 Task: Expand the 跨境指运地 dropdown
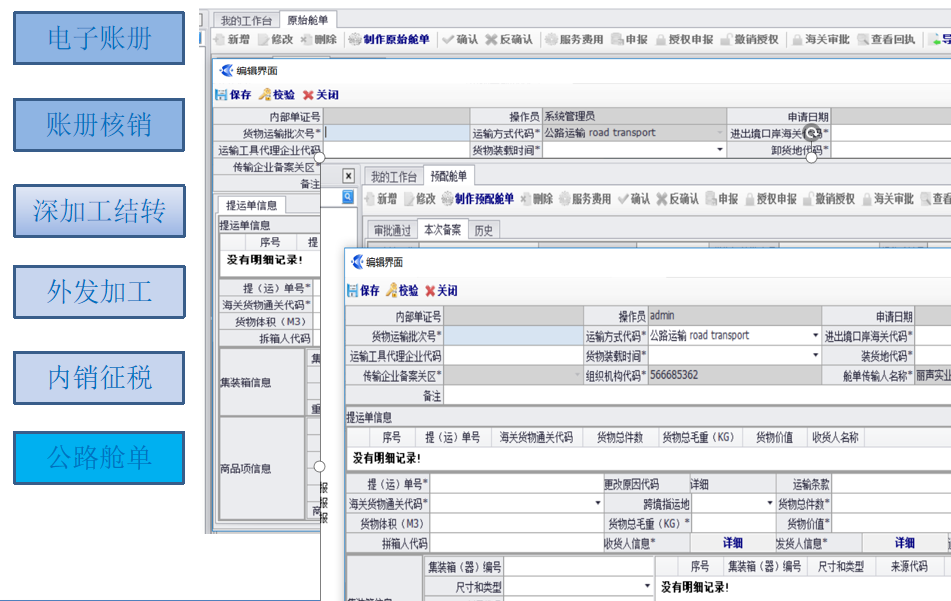(x=770, y=503)
